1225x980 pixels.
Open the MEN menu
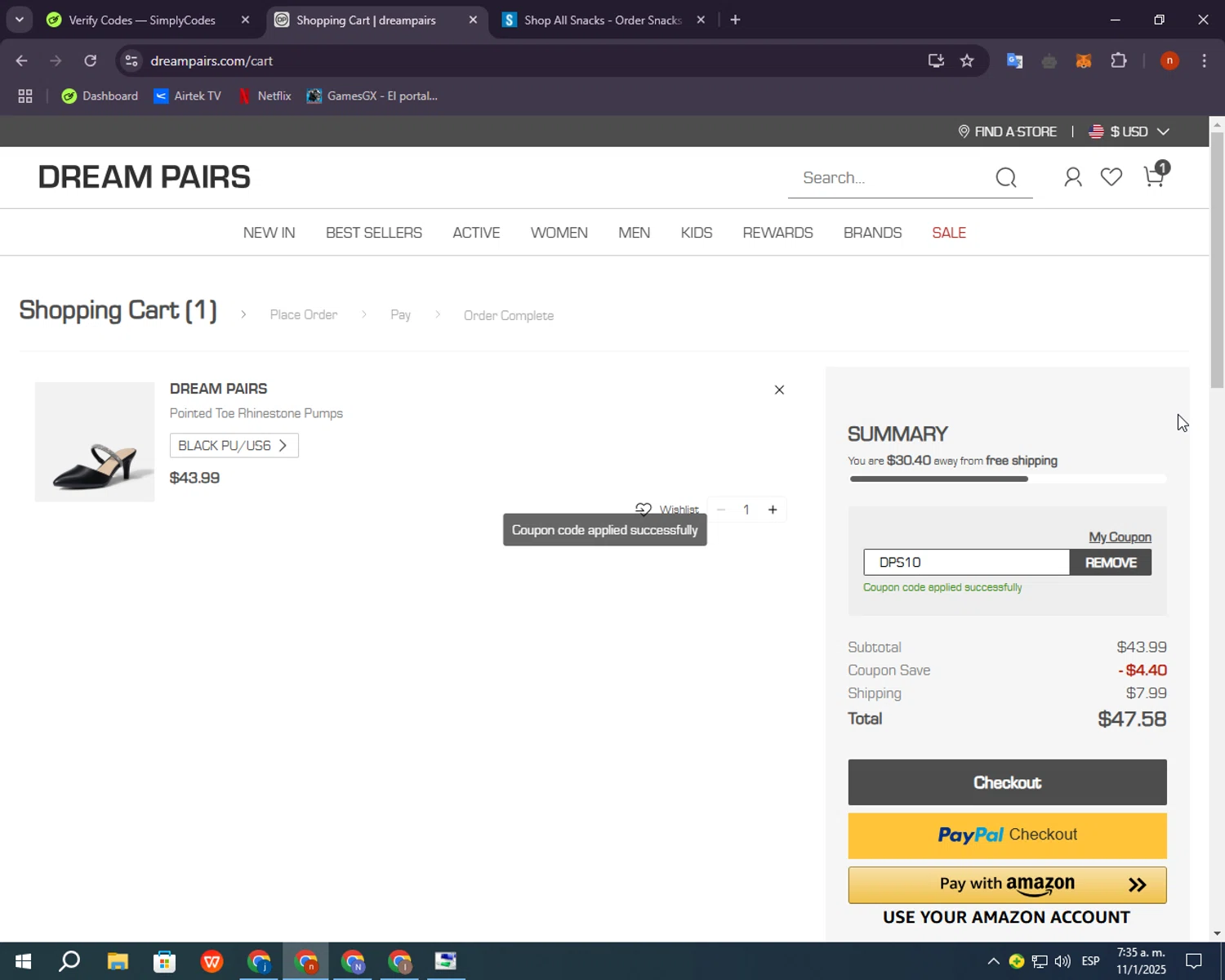(x=634, y=233)
